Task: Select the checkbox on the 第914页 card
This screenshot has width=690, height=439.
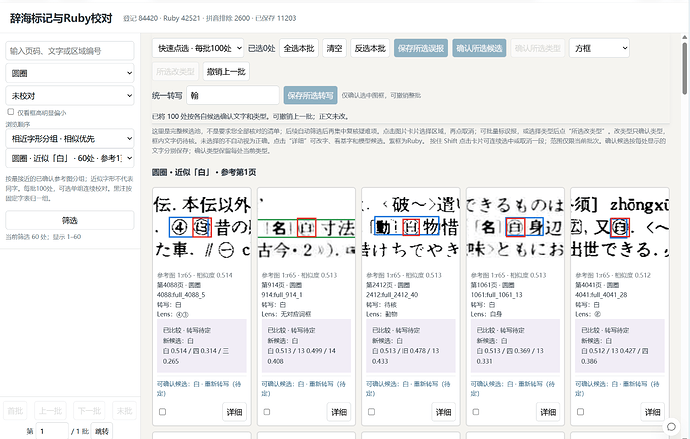Action: [x=267, y=412]
